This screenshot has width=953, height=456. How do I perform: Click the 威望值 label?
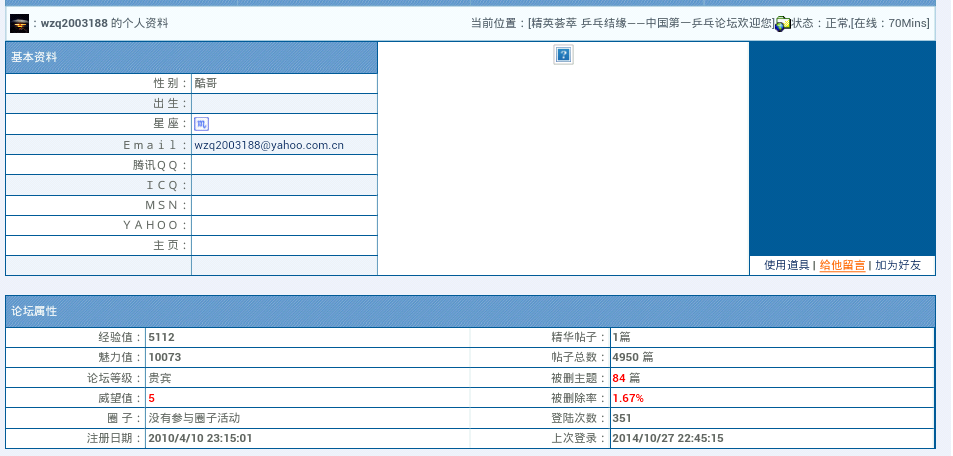(121, 399)
